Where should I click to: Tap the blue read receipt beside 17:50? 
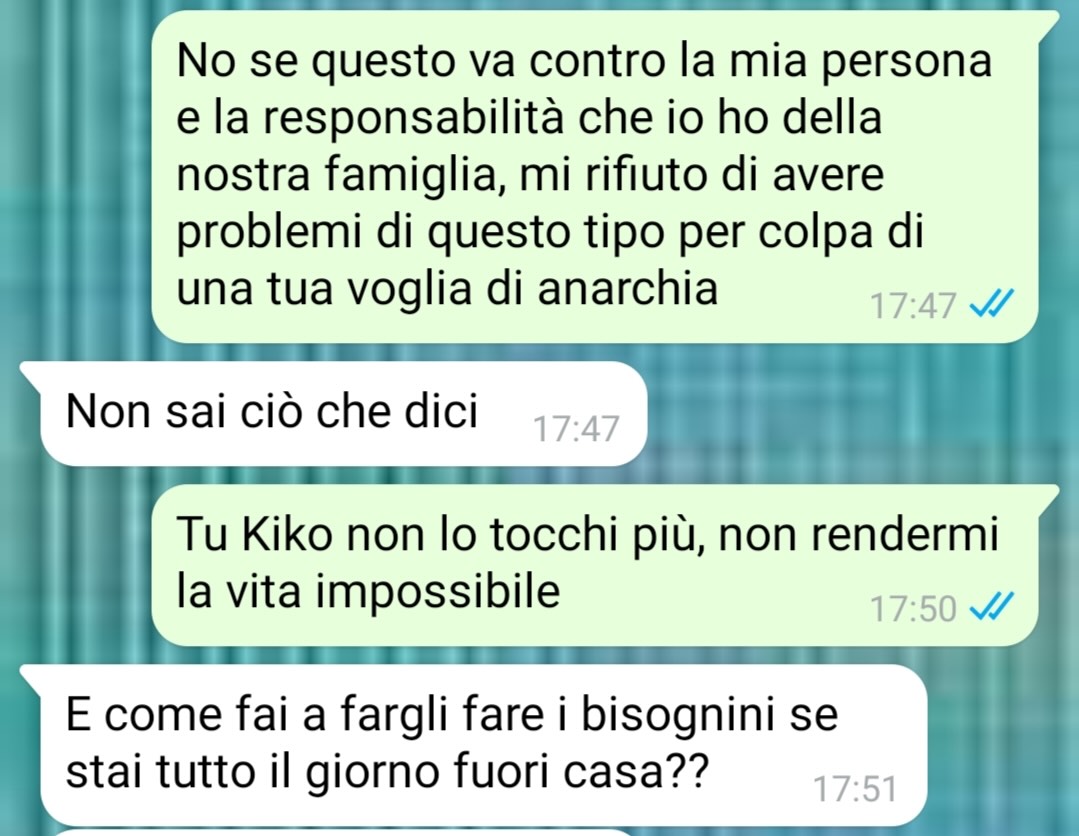tap(992, 607)
